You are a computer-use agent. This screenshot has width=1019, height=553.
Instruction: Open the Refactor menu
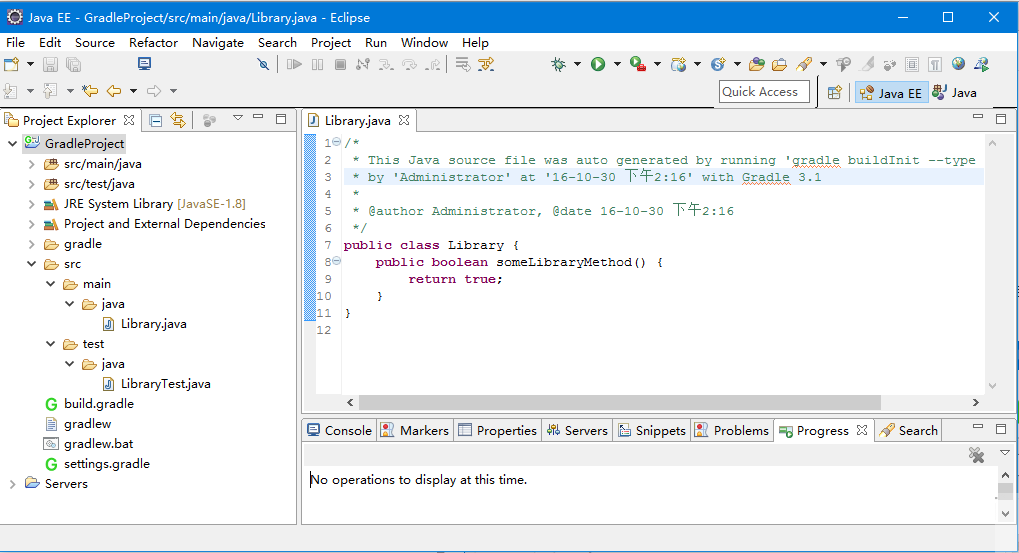coord(153,42)
